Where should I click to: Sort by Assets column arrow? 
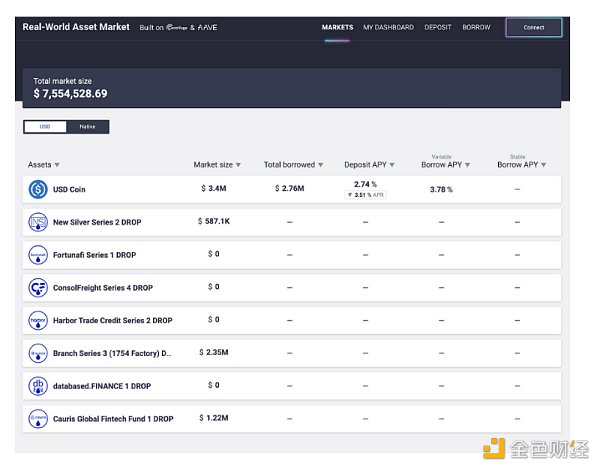[x=57, y=165]
